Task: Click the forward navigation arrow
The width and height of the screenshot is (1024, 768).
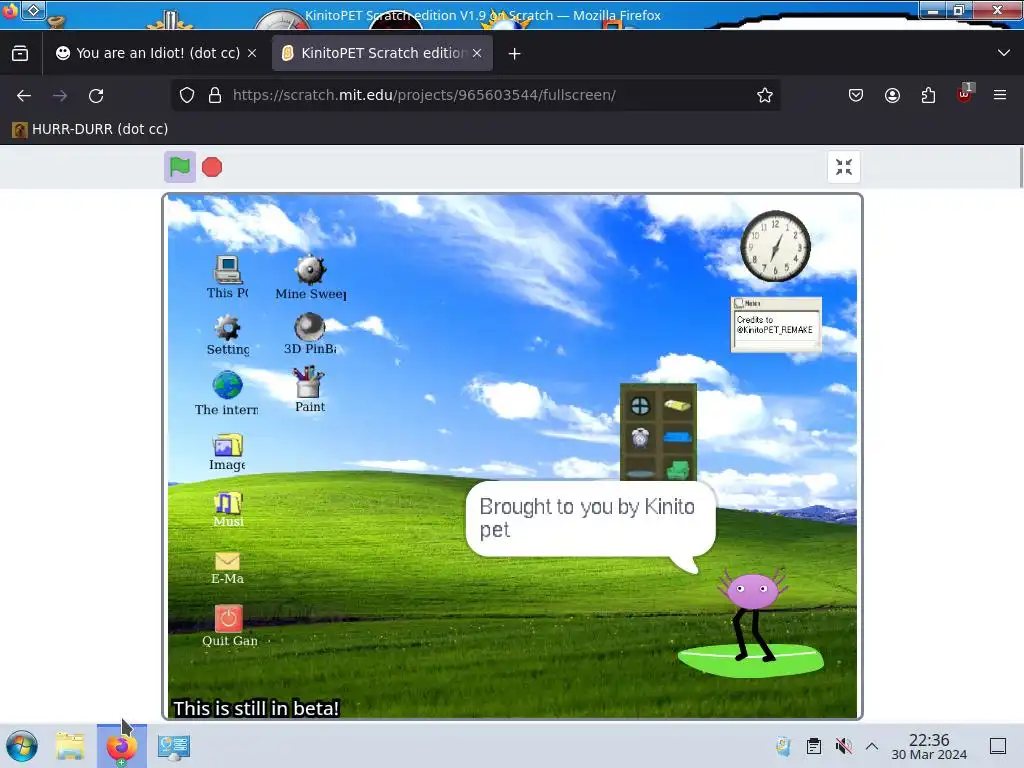Action: click(60, 95)
